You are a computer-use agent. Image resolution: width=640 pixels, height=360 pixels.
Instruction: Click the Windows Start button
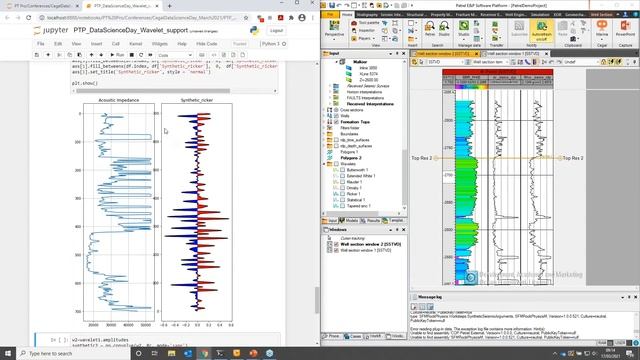pos(8,353)
